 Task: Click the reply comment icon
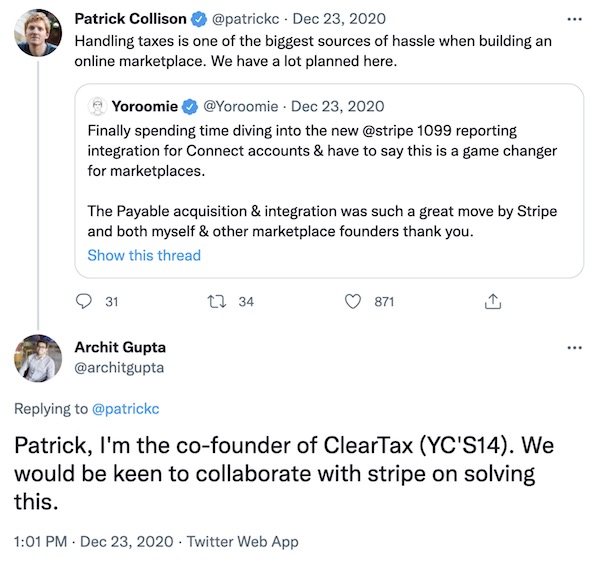tap(84, 300)
